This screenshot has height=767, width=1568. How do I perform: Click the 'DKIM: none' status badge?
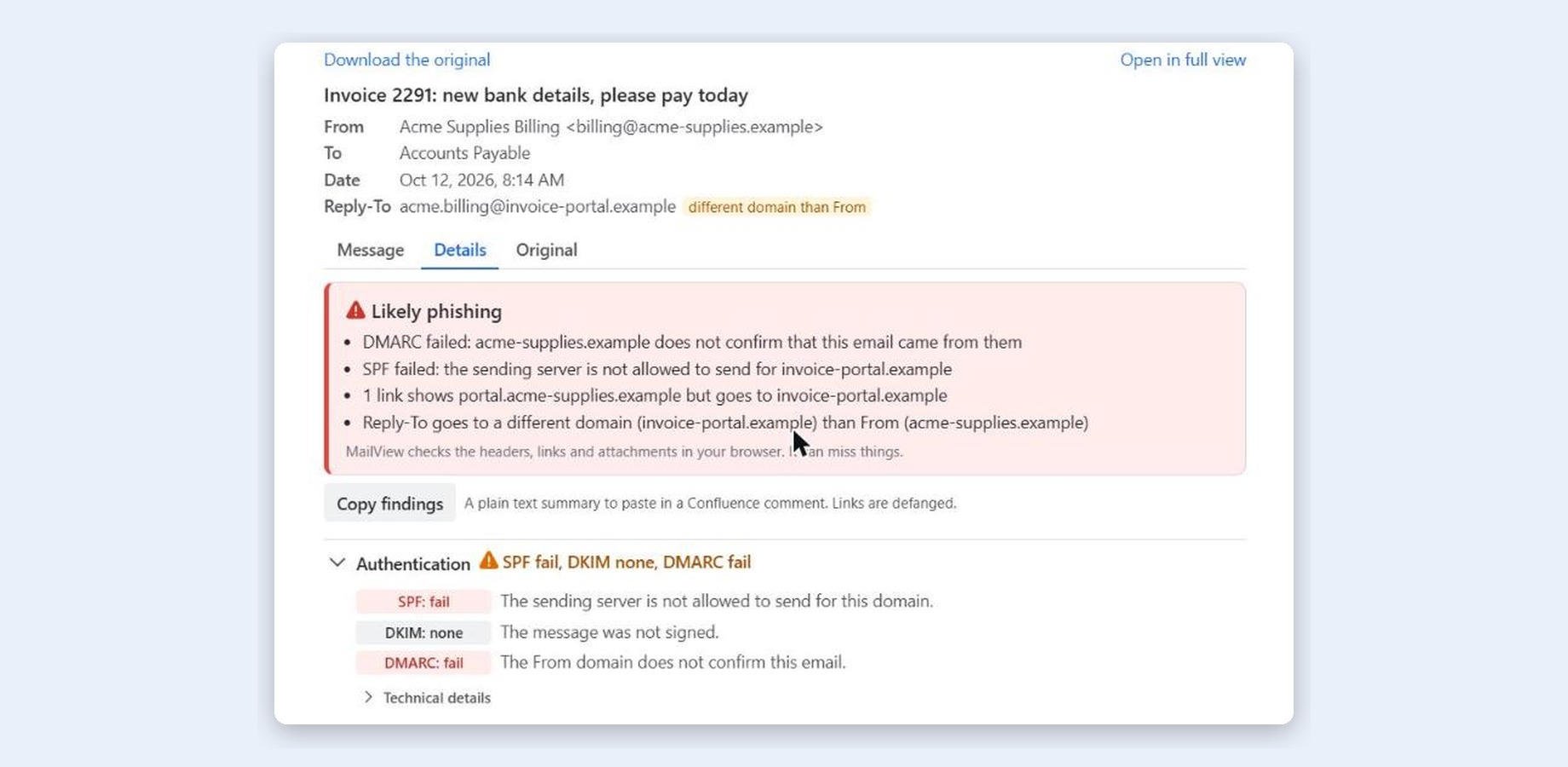point(424,632)
